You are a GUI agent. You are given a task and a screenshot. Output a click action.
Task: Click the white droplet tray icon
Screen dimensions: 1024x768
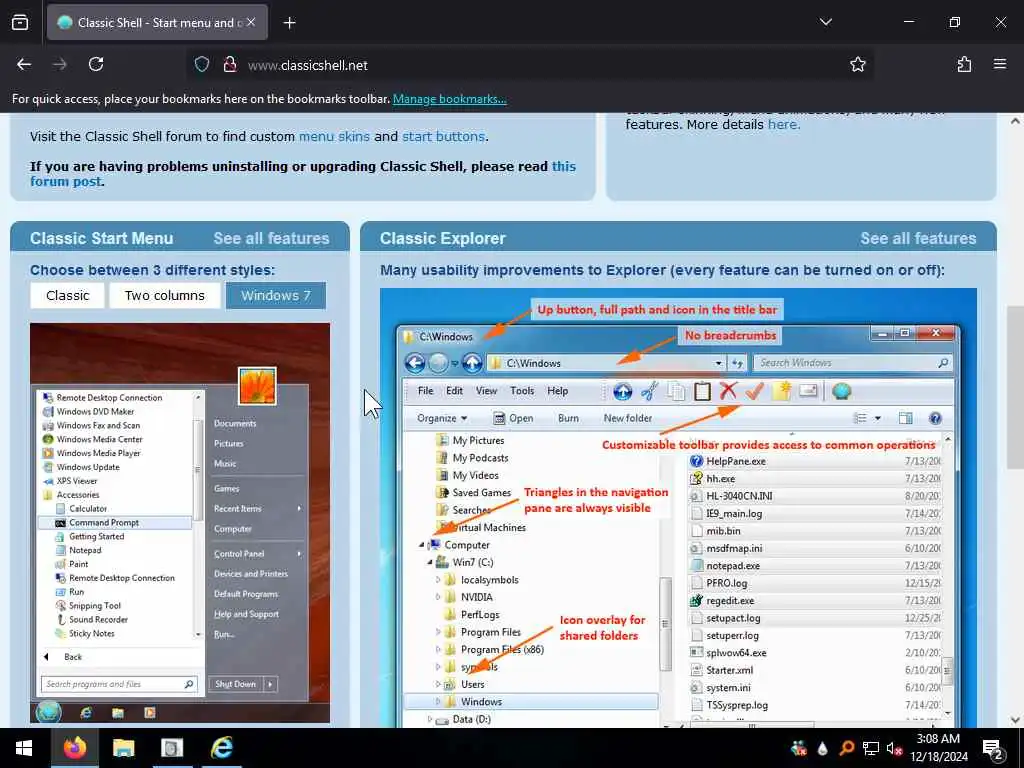(x=822, y=748)
